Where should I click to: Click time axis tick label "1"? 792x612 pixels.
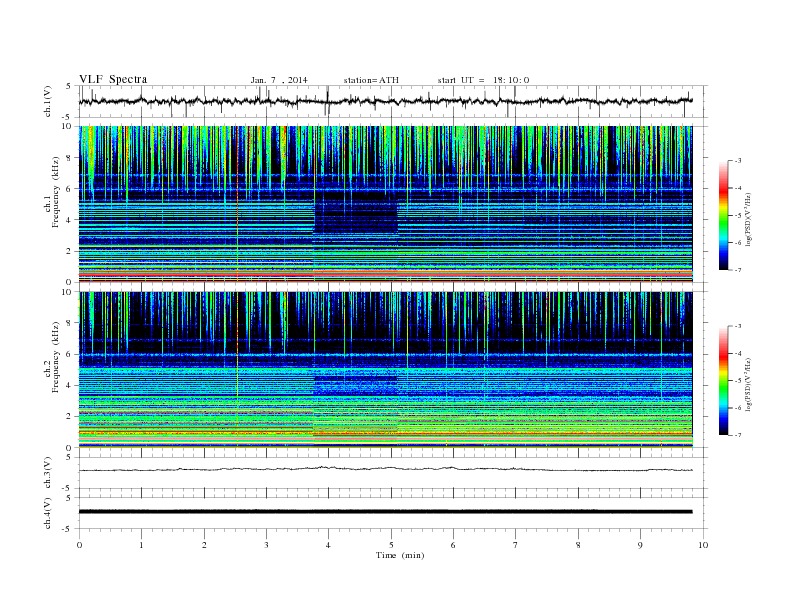[141, 545]
